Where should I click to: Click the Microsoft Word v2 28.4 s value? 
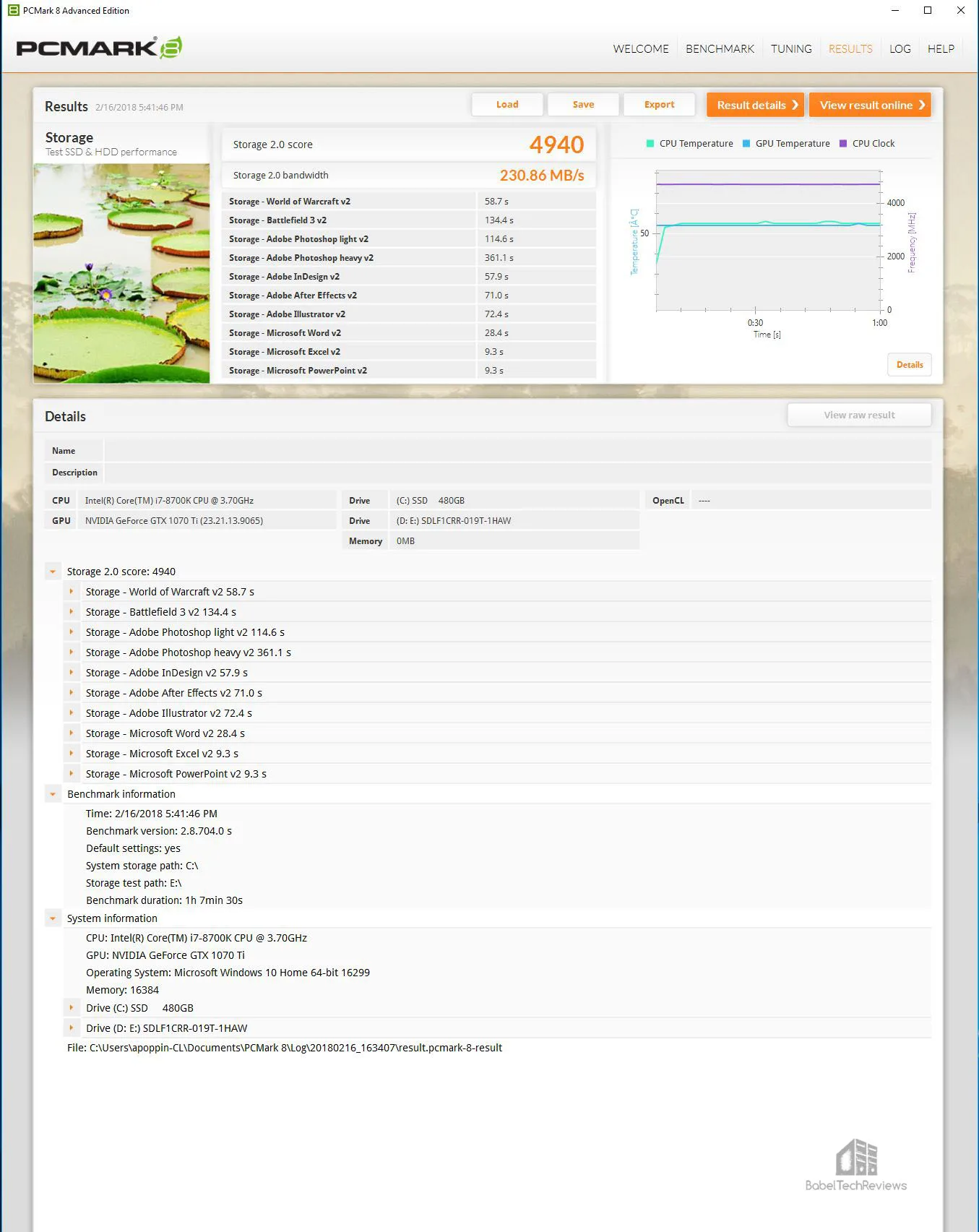pos(496,333)
